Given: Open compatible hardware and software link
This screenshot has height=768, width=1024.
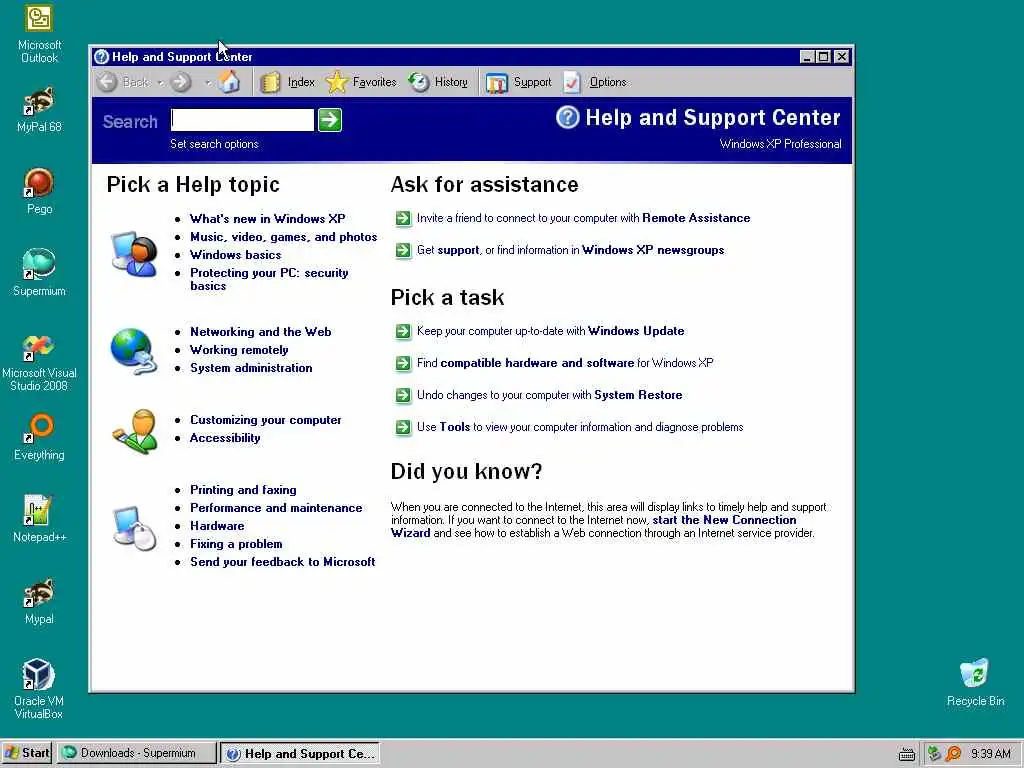Looking at the screenshot, I should [537, 363].
